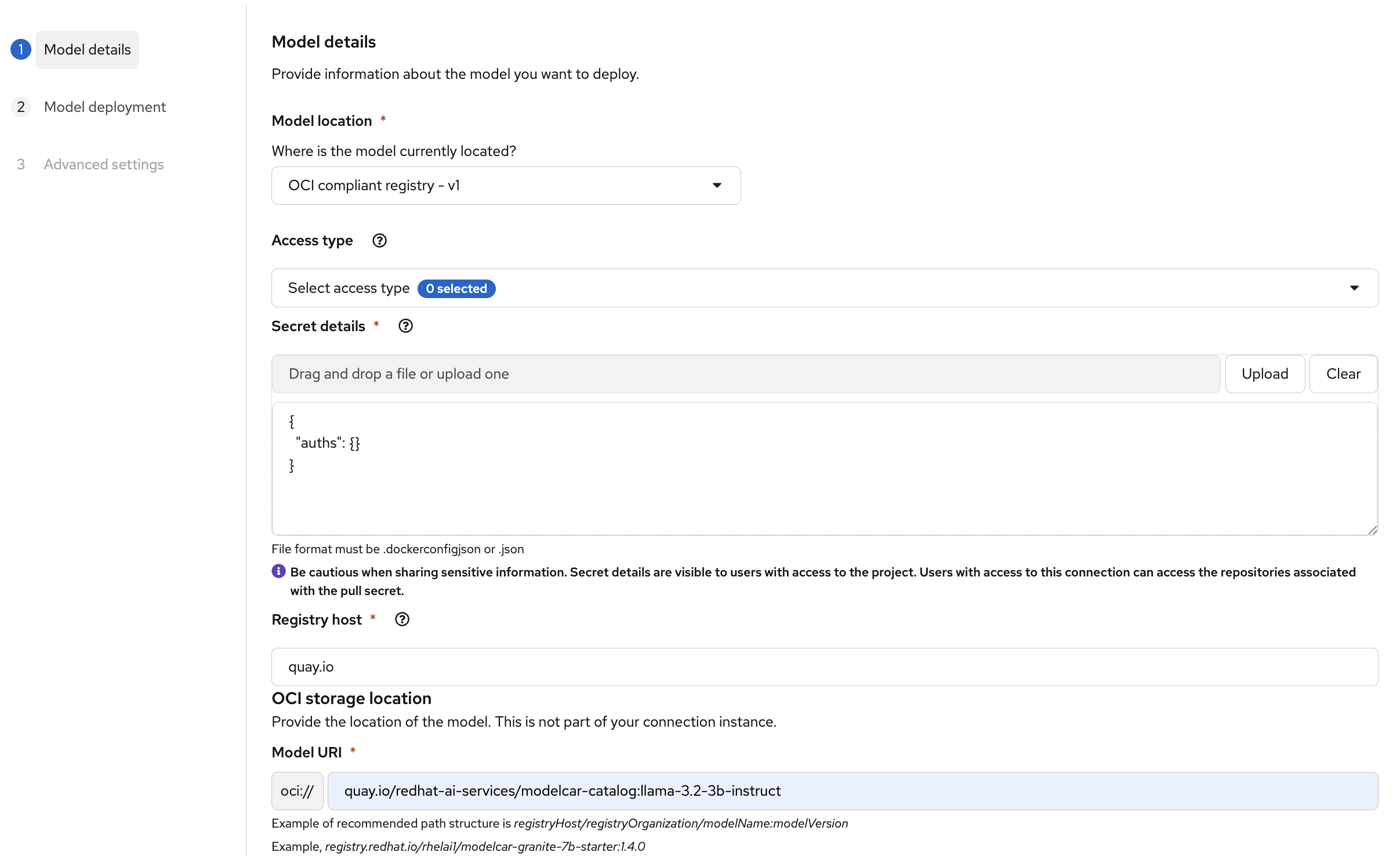The width and height of the screenshot is (1400, 856).
Task: Open the Registry host help tooltip
Action: 402,619
